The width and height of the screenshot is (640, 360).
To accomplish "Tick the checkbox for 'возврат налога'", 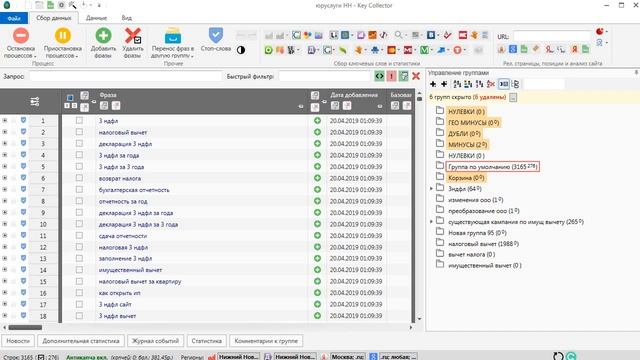I will pyautogui.click(x=79, y=178).
